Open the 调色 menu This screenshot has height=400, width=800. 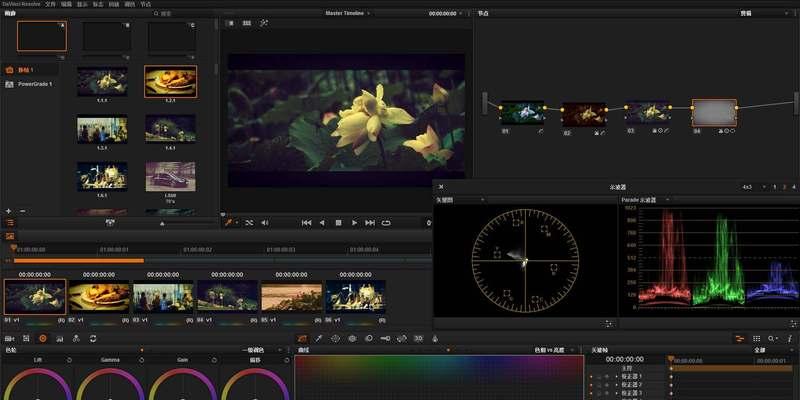pyautogui.click(x=130, y=4)
